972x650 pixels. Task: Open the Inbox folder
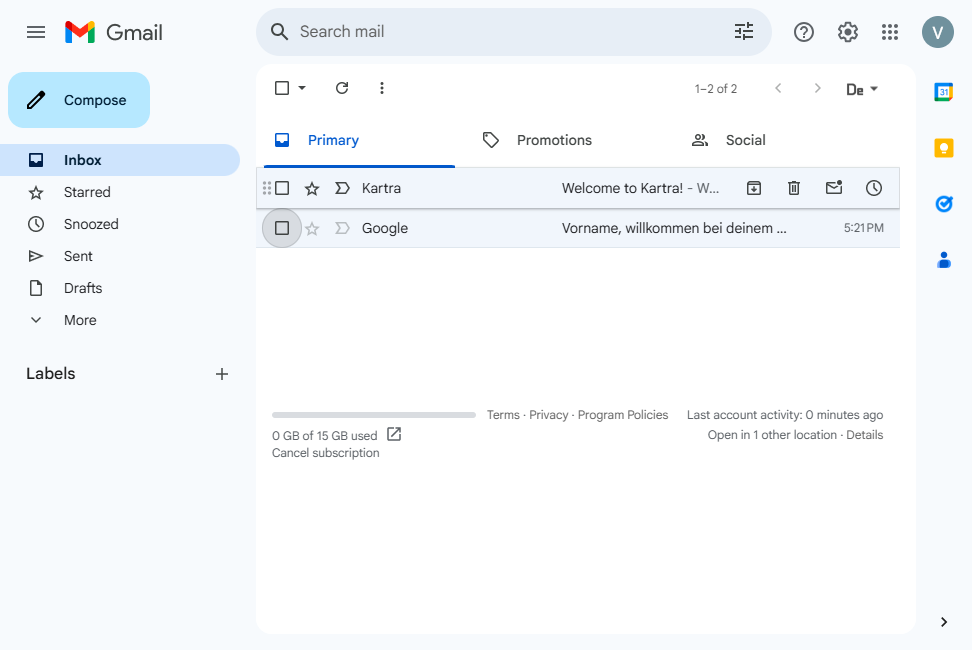pyautogui.click(x=120, y=160)
